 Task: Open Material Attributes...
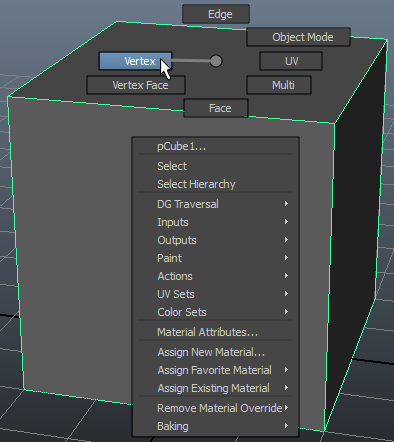(x=215, y=332)
